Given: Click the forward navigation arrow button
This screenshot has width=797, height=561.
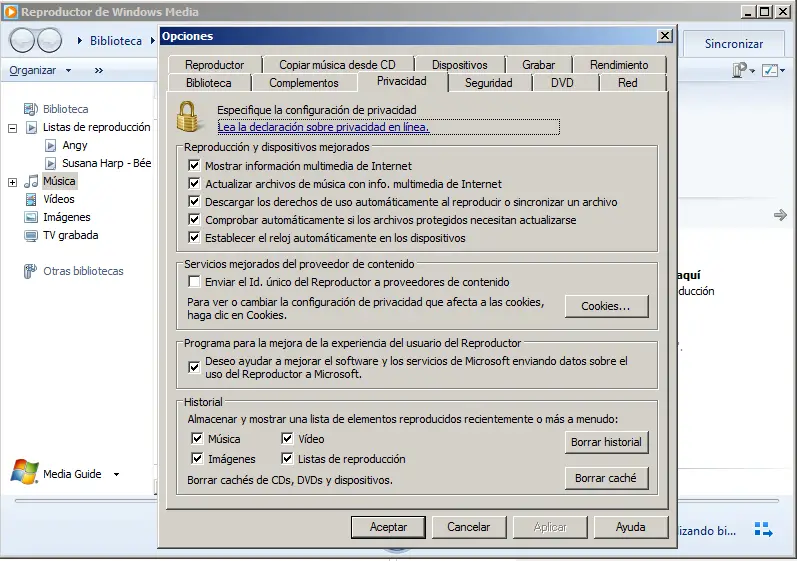Looking at the screenshot, I should click(x=49, y=40).
